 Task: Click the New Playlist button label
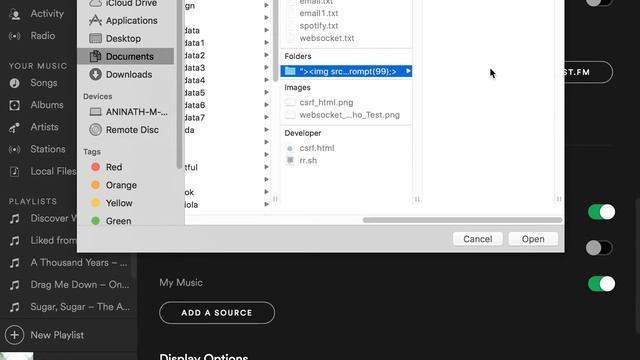tap(57, 335)
